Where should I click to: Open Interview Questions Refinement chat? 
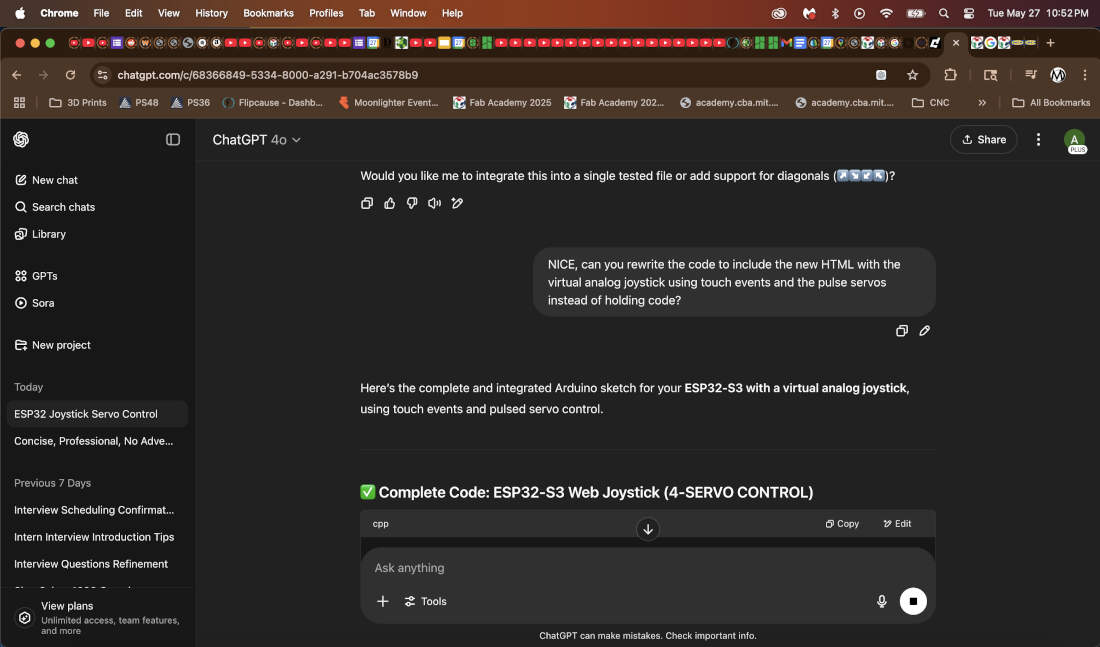[x=98, y=563]
